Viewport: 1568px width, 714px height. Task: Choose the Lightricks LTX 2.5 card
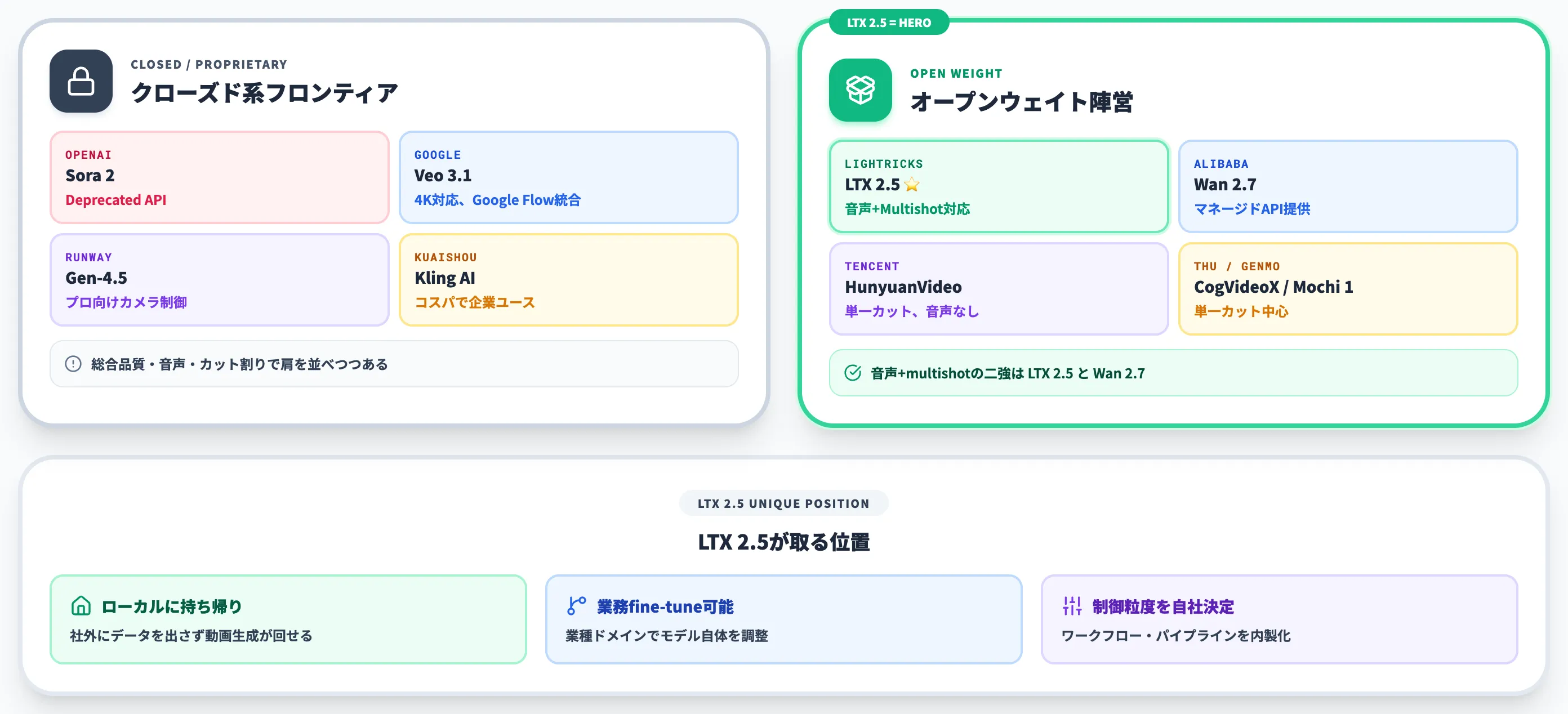(x=999, y=186)
